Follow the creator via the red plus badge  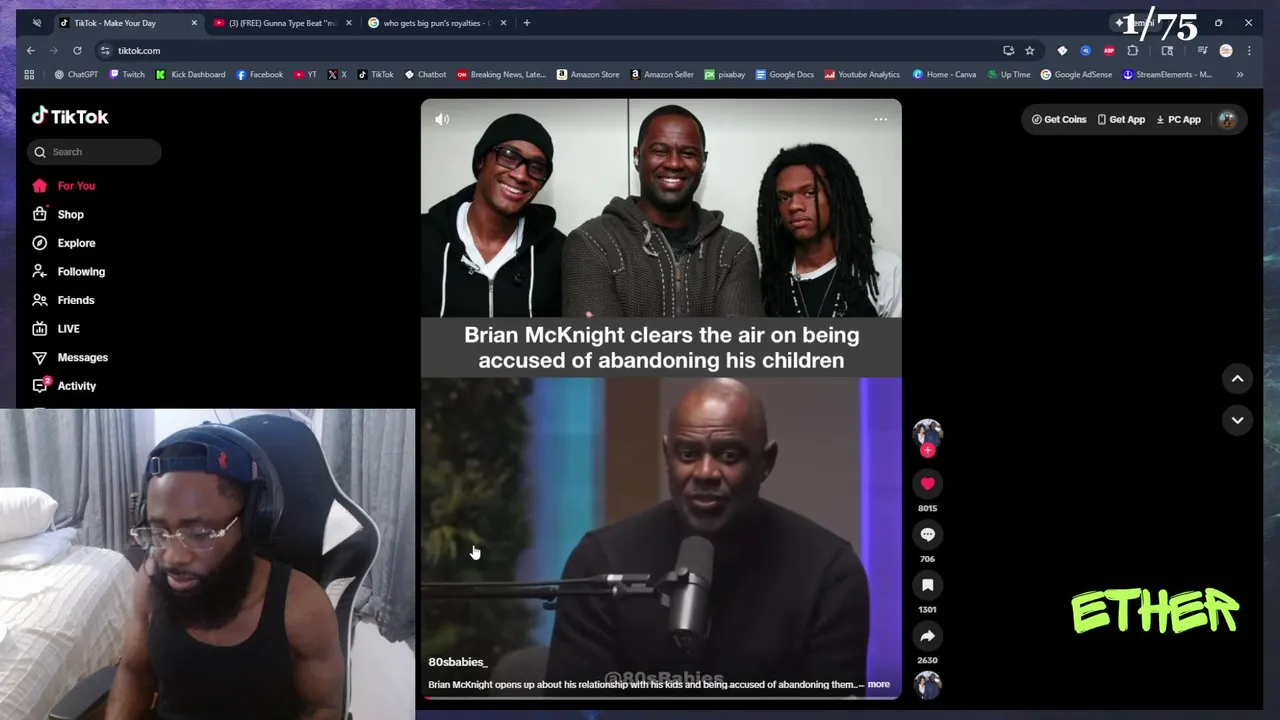927,451
